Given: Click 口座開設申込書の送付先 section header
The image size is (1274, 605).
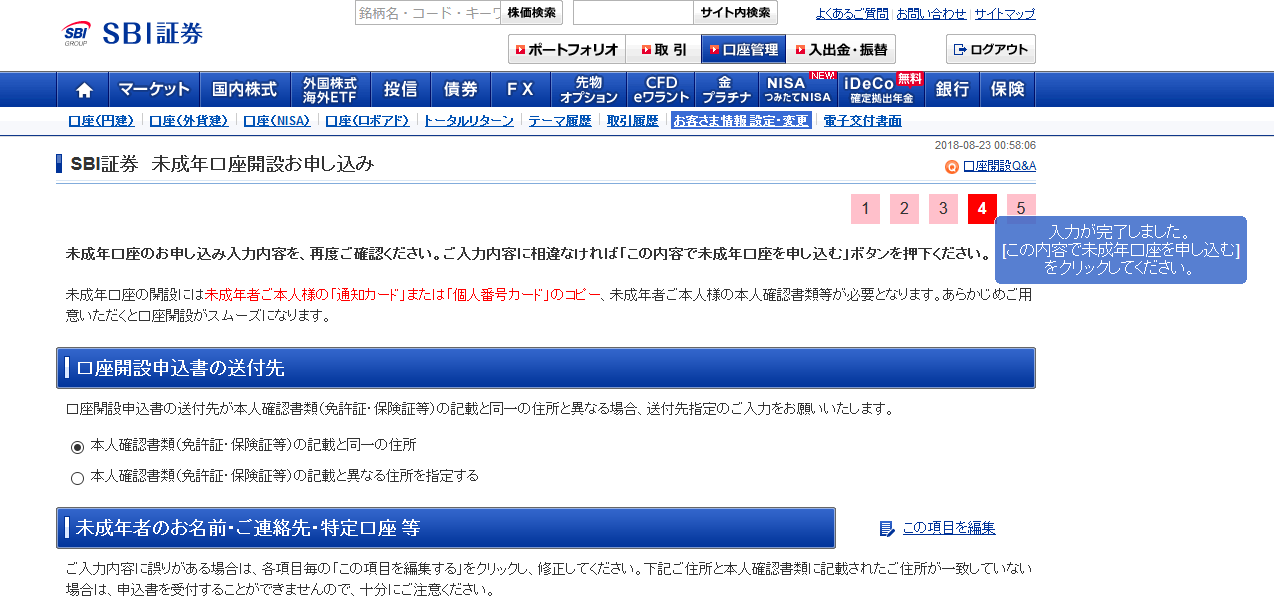Looking at the screenshot, I should (x=546, y=368).
